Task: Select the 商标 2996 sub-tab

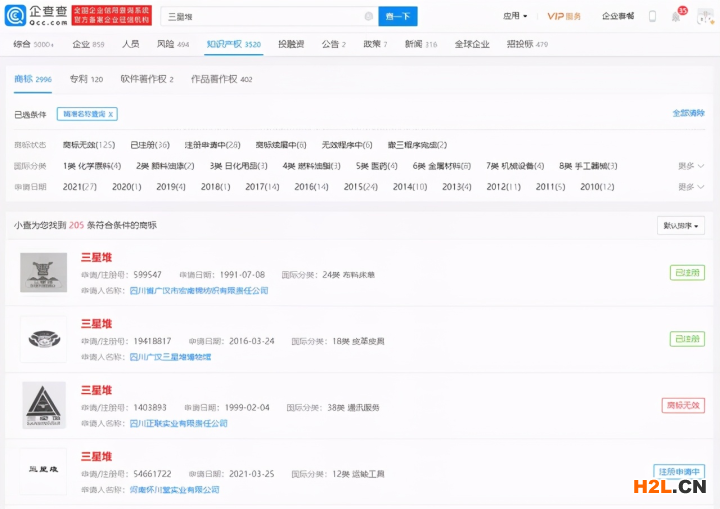Action: click(x=33, y=79)
